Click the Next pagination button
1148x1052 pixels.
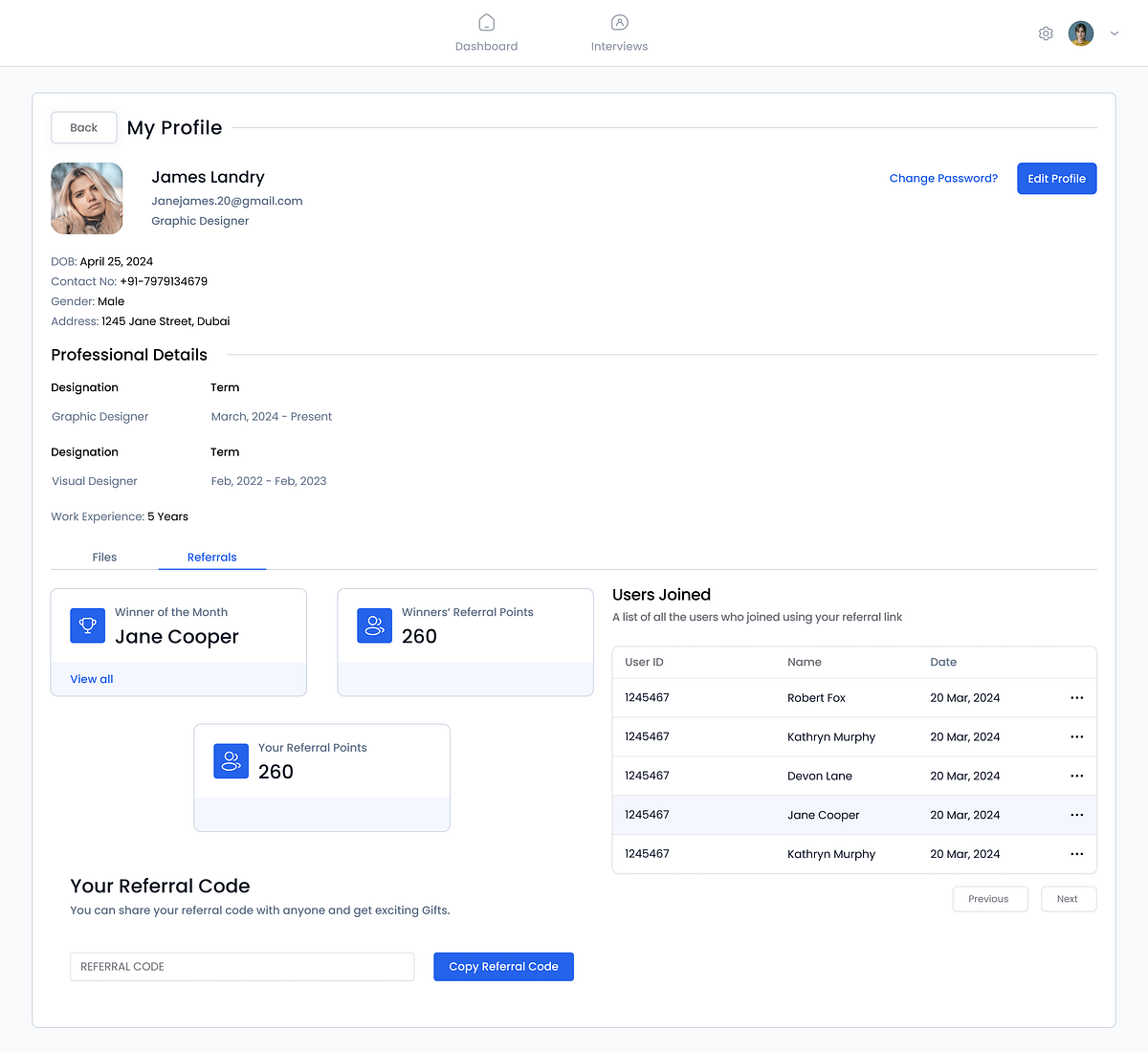1068,898
